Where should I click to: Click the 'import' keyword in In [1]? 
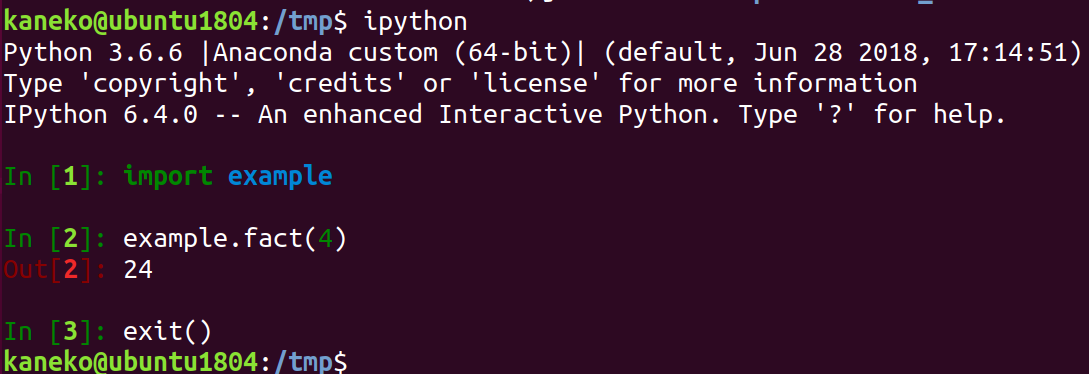click(168, 176)
